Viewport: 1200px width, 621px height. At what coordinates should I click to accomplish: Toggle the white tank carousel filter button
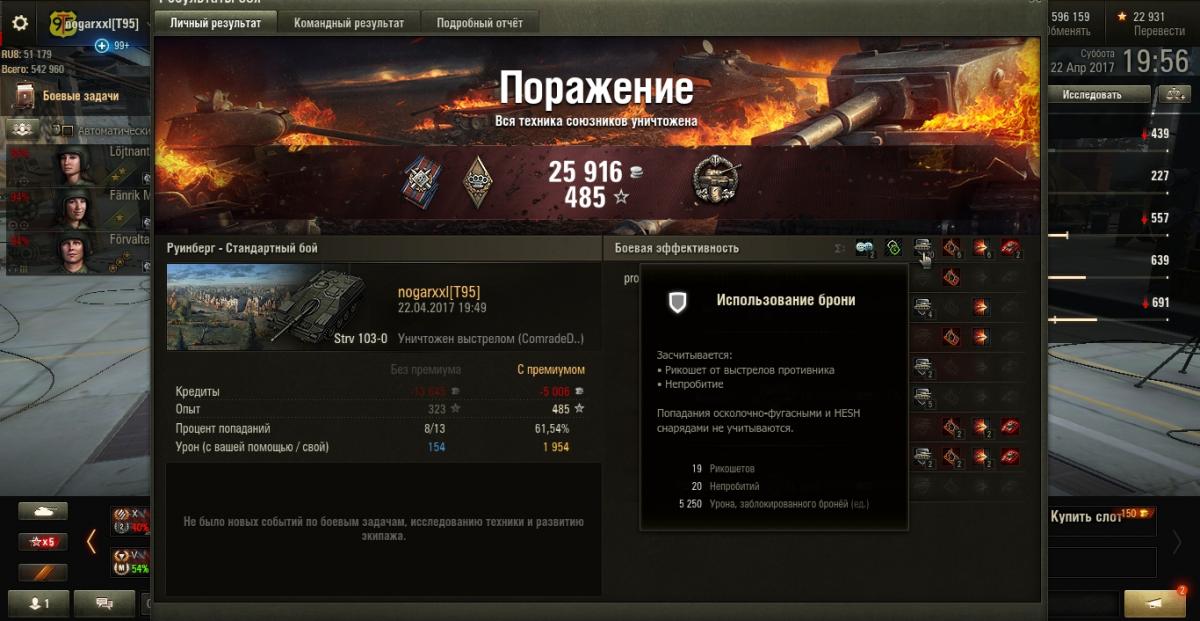pos(43,511)
